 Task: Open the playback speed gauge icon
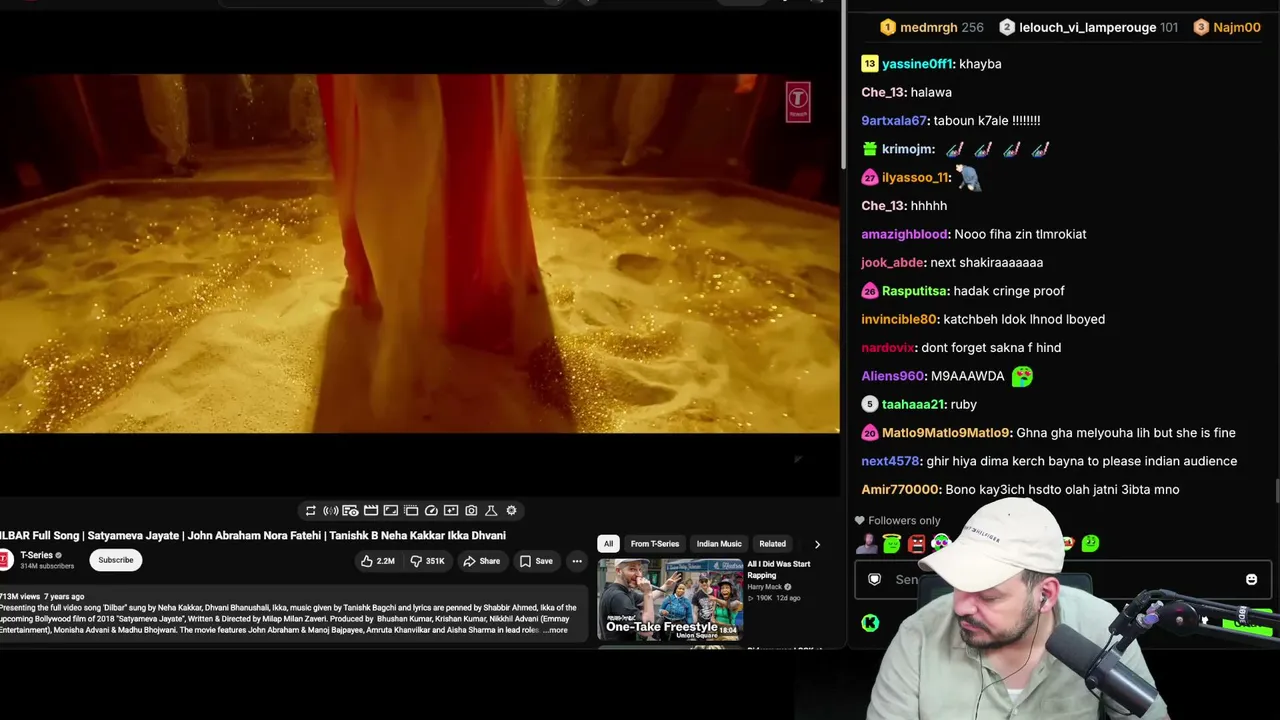tap(431, 511)
